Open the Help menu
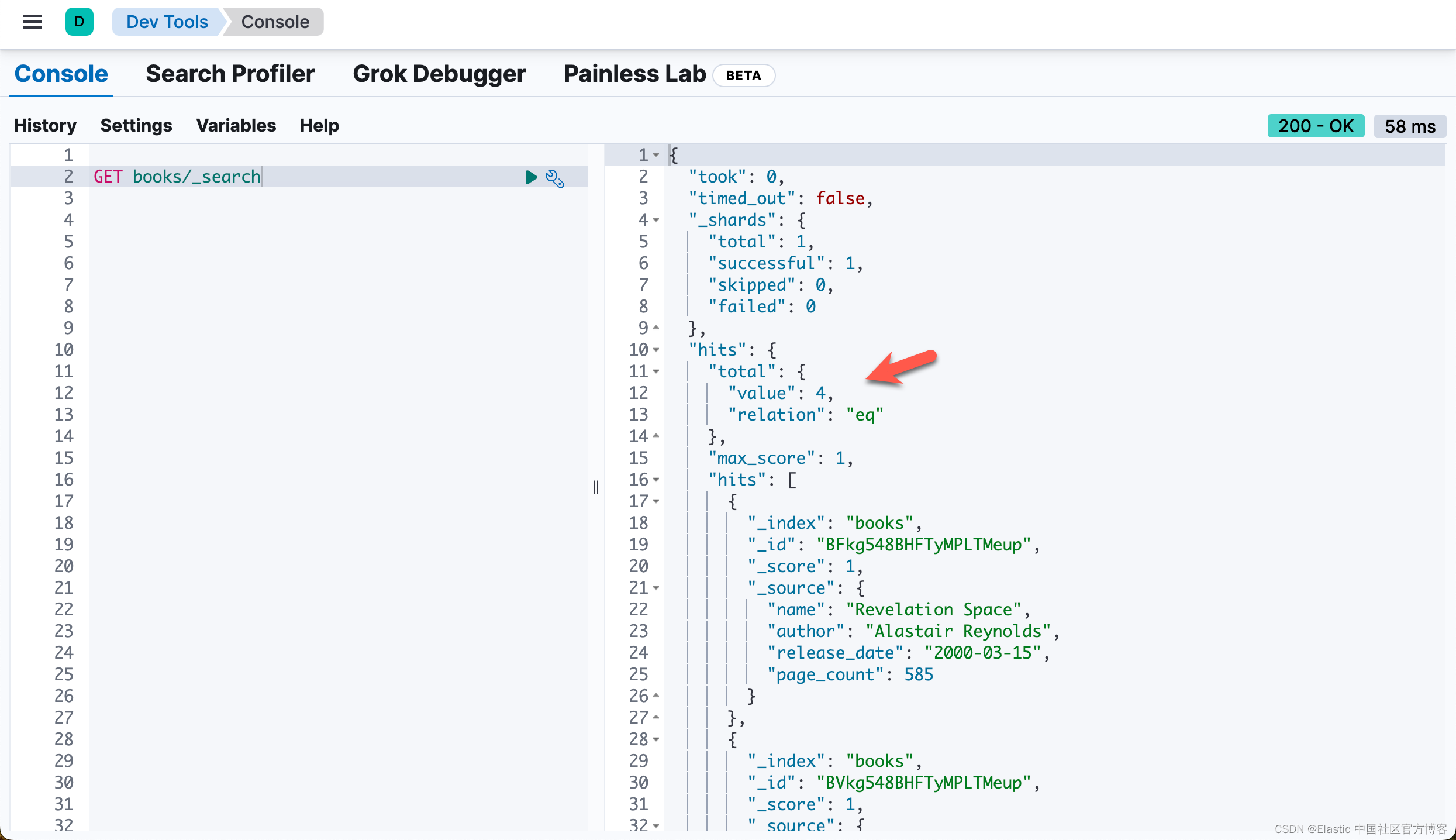The width and height of the screenshot is (1456, 840). point(319,125)
